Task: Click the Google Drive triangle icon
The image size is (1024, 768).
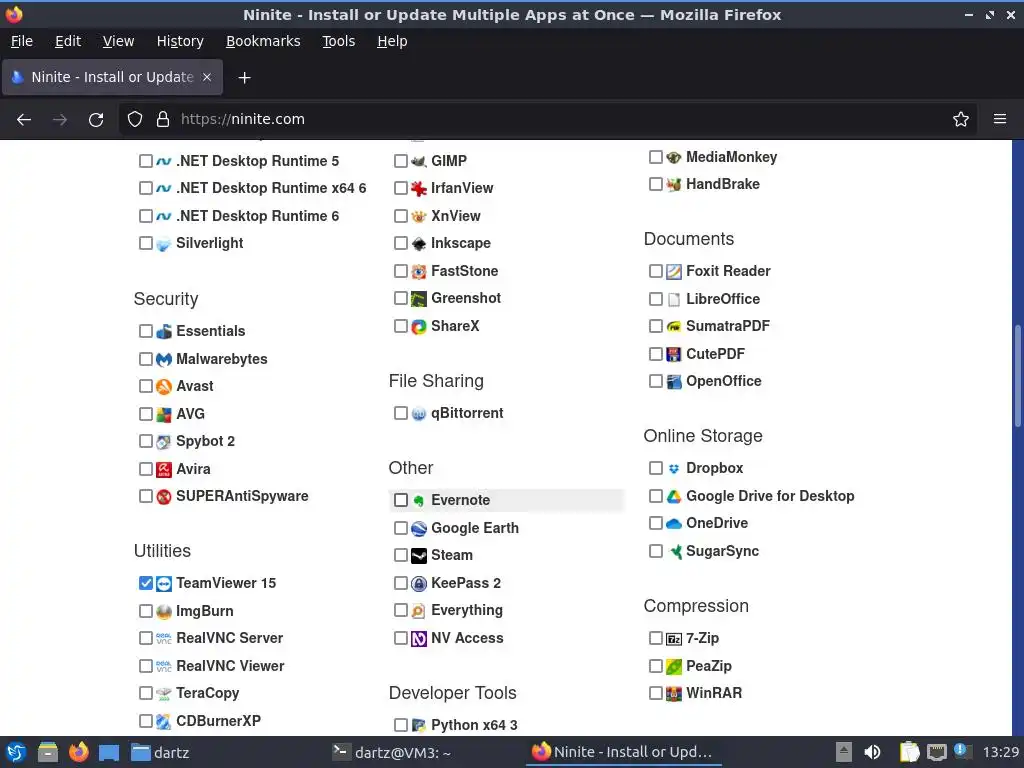Action: click(674, 496)
